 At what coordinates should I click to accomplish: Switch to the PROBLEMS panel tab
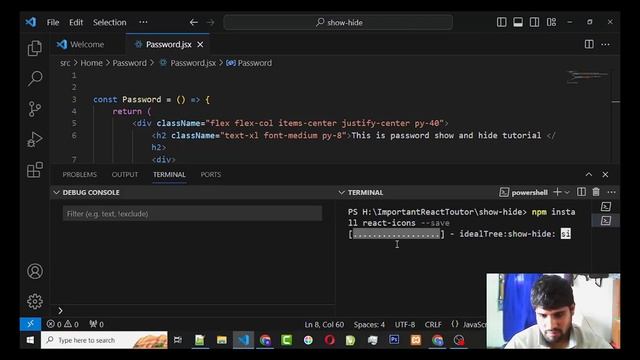(x=80, y=174)
